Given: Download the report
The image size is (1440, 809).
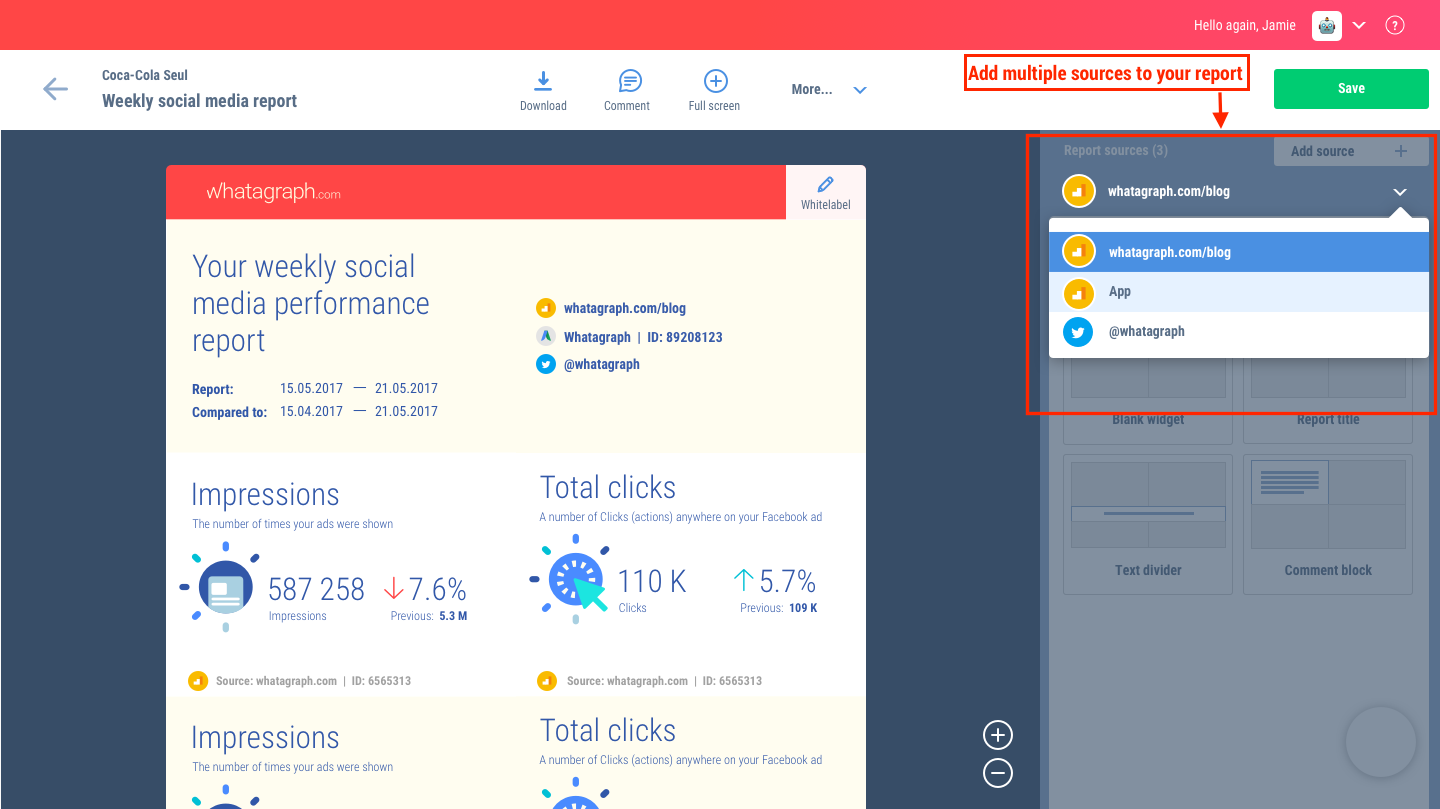Looking at the screenshot, I should click(543, 91).
